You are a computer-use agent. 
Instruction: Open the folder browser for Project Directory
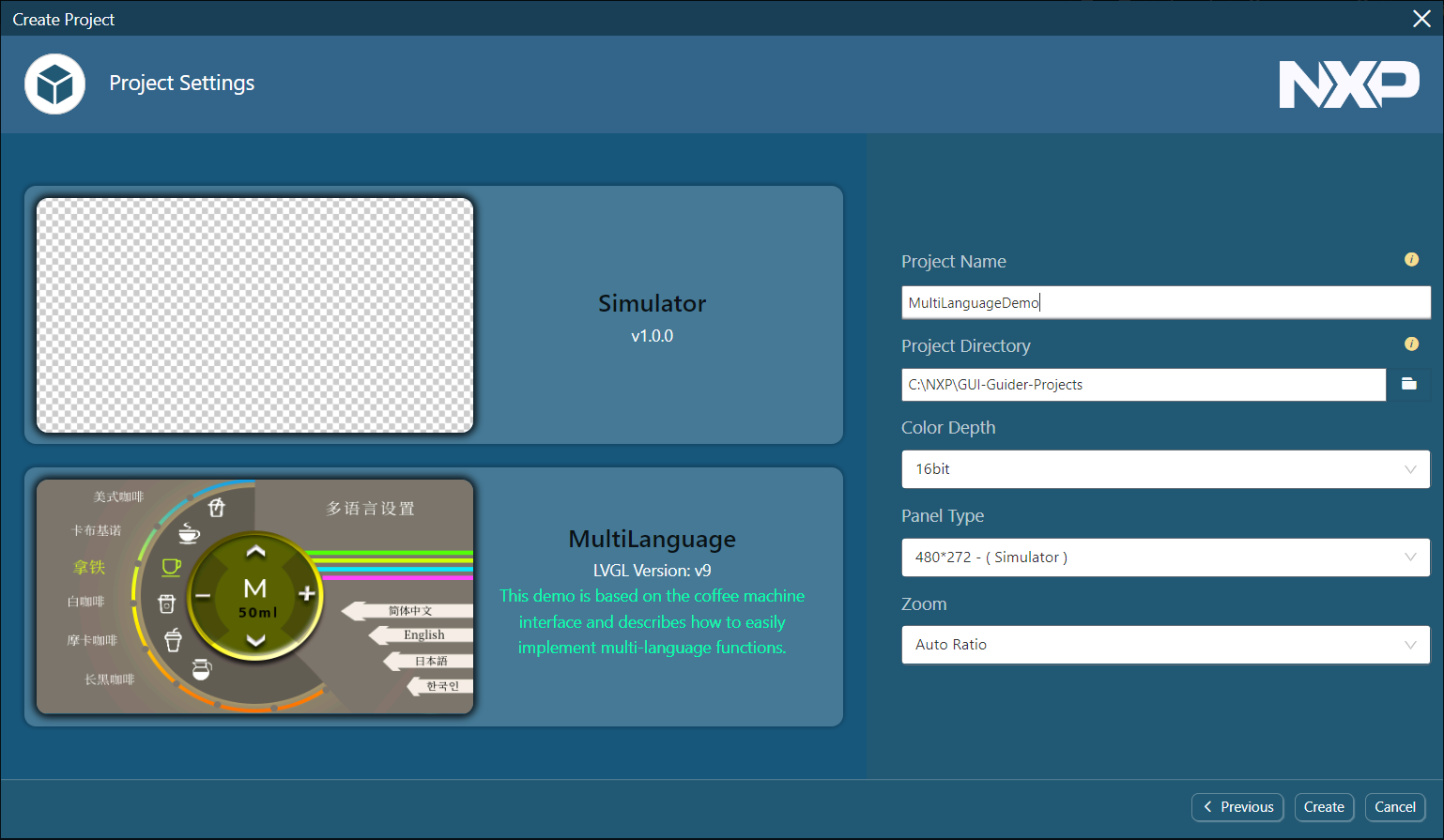1408,384
